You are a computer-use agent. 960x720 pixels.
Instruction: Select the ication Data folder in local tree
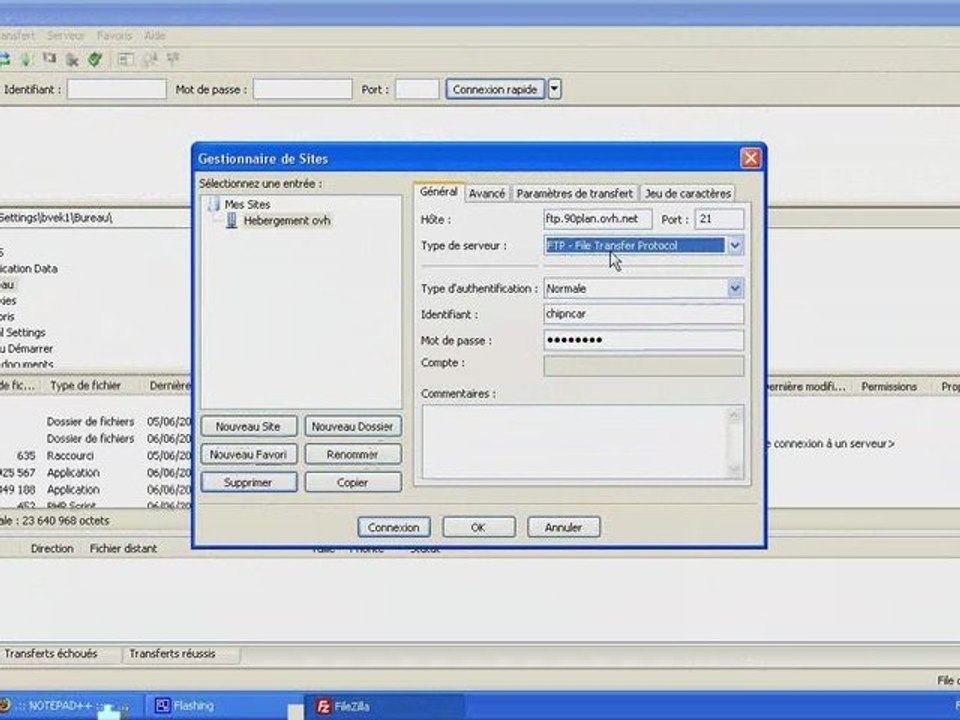pyautogui.click(x=29, y=269)
